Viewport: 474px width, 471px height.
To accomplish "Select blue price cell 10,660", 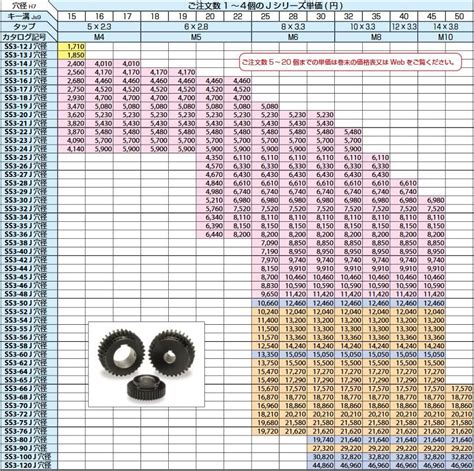I will coord(265,303).
